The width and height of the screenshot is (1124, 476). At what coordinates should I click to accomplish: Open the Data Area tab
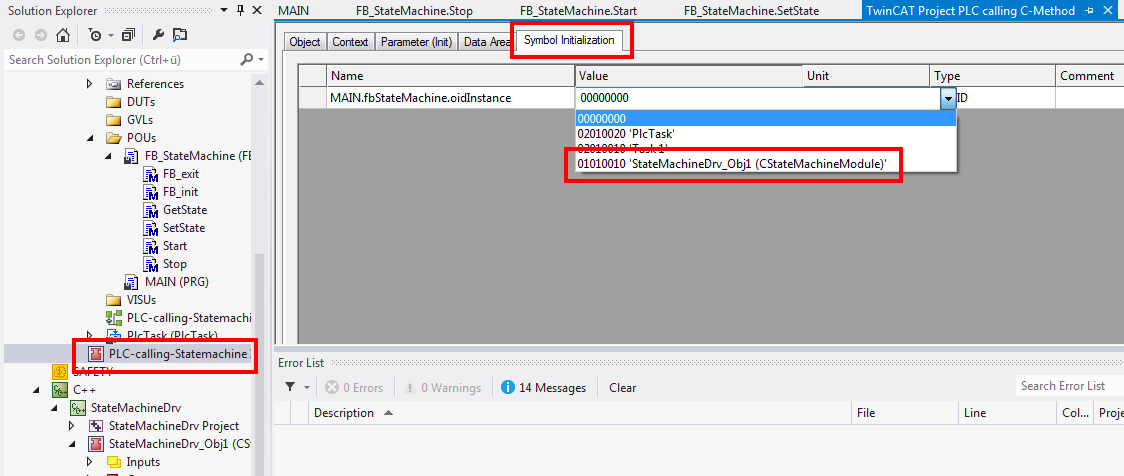[487, 42]
